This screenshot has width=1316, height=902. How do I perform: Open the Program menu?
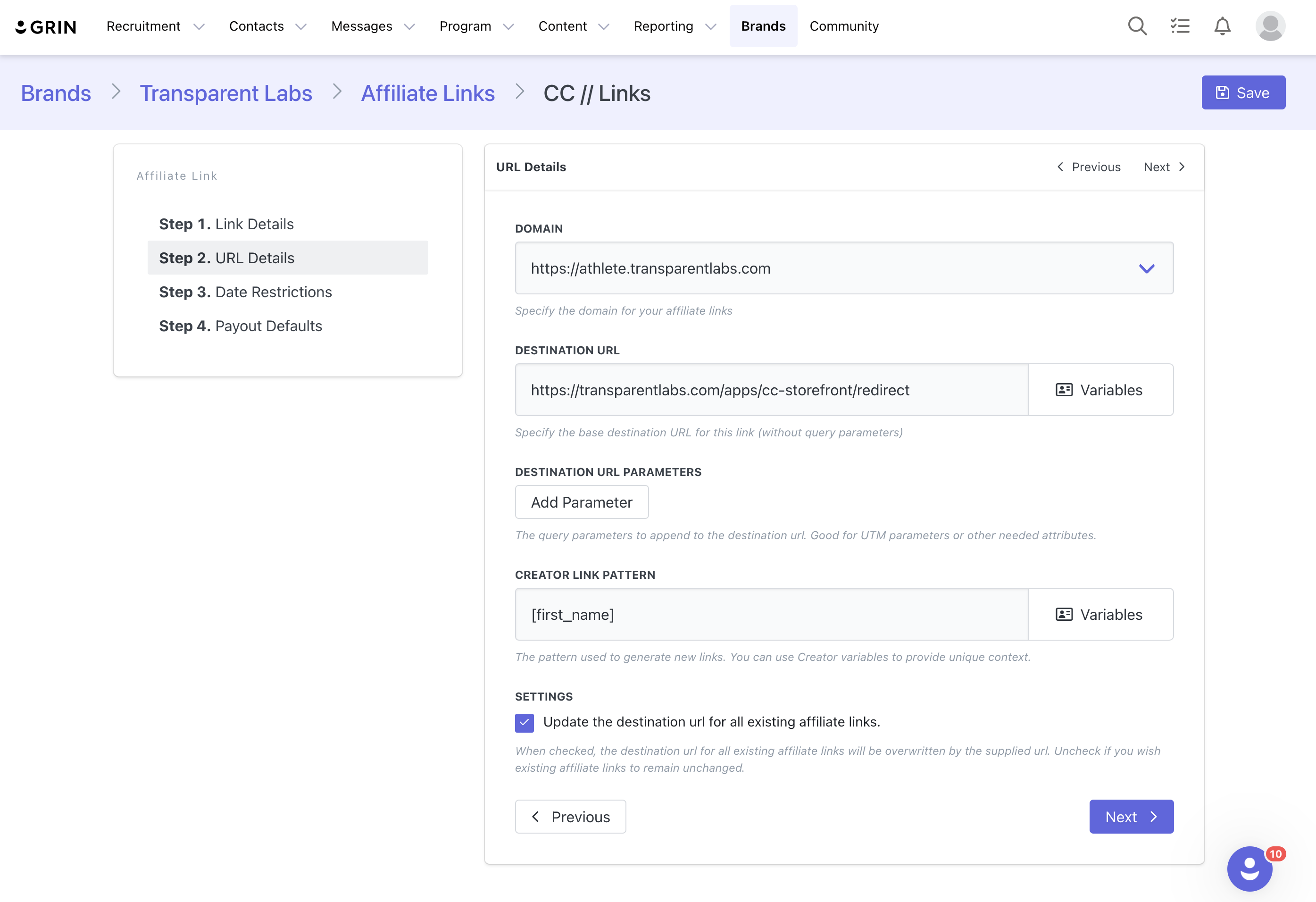click(465, 26)
